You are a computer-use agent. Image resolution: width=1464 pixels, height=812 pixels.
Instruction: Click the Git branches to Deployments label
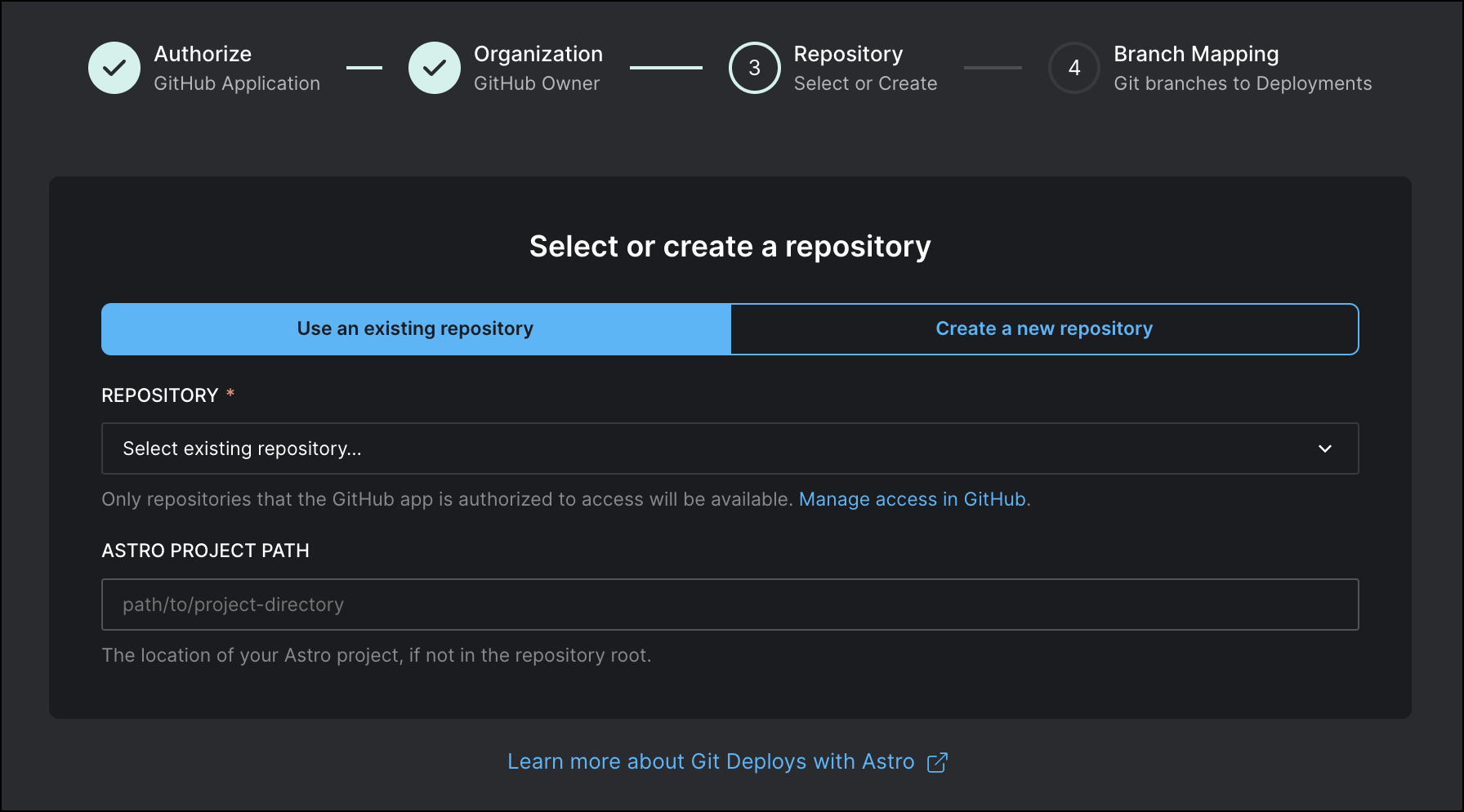1243,83
